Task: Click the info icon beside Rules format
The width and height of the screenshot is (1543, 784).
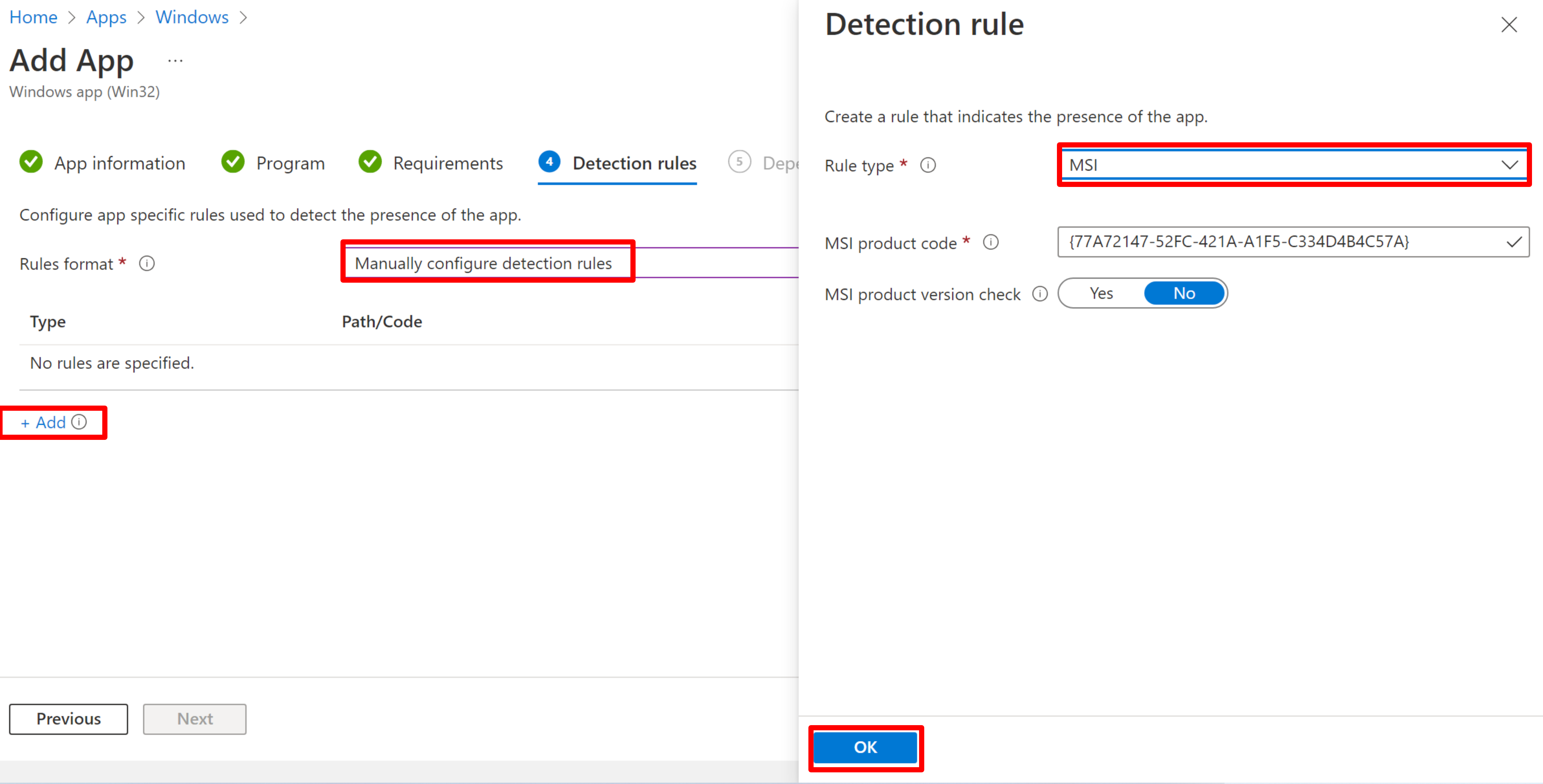Action: click(x=147, y=263)
